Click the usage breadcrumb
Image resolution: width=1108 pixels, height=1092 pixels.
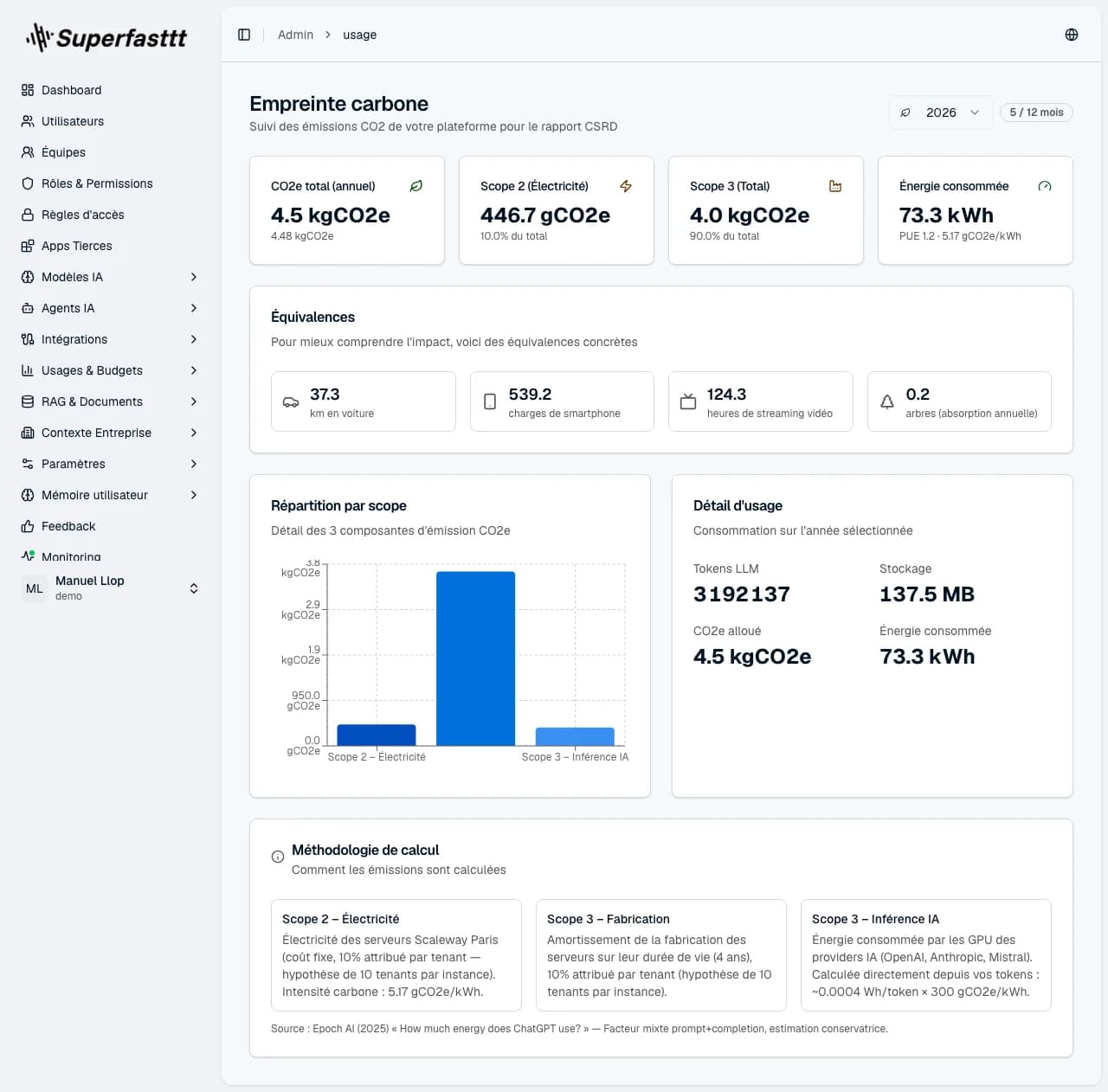tap(359, 35)
